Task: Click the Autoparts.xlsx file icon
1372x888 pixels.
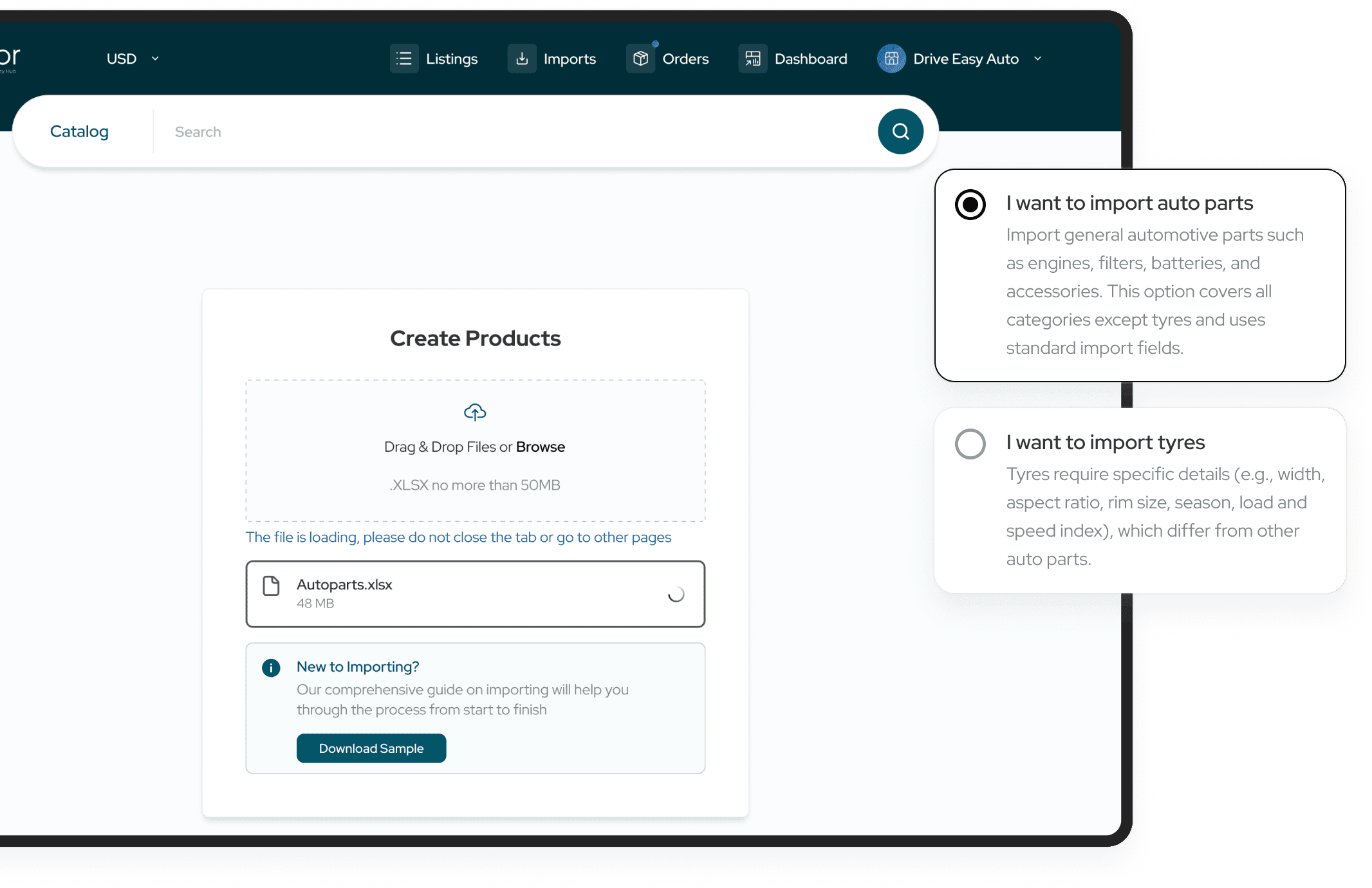Action: 272,586
